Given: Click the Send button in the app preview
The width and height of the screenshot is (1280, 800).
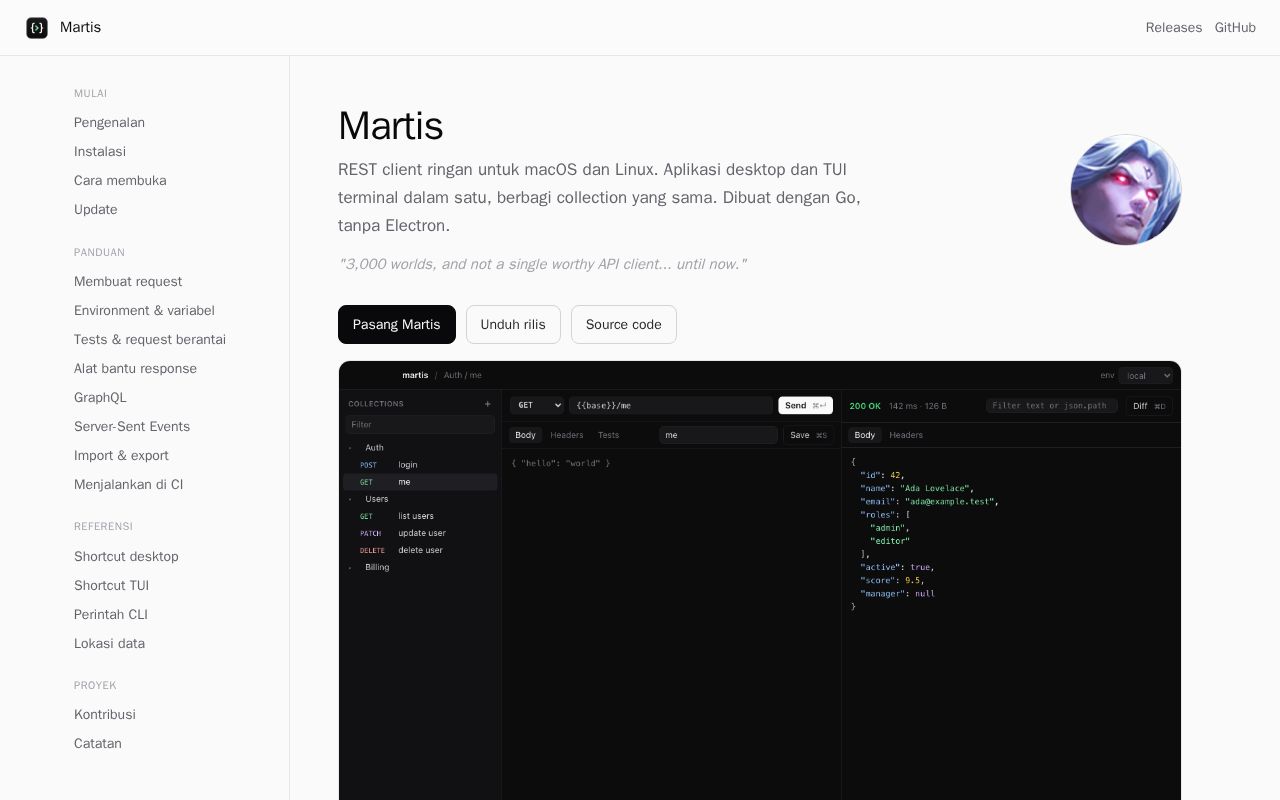Looking at the screenshot, I should click(805, 405).
